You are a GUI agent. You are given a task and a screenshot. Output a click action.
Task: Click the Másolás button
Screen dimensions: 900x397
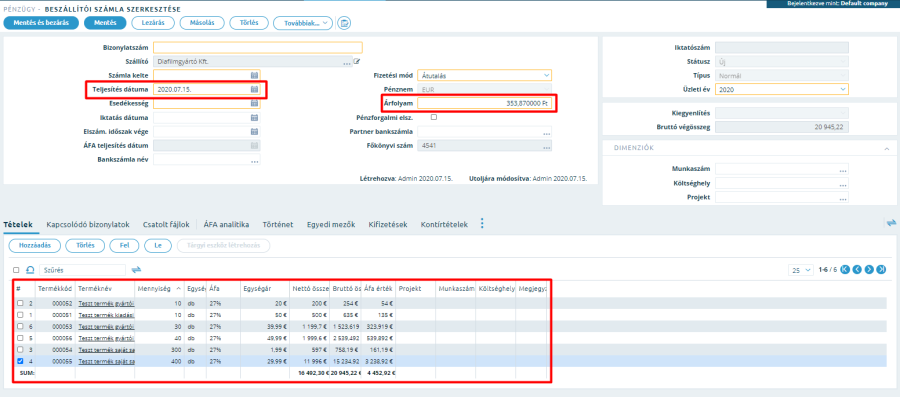click(201, 23)
